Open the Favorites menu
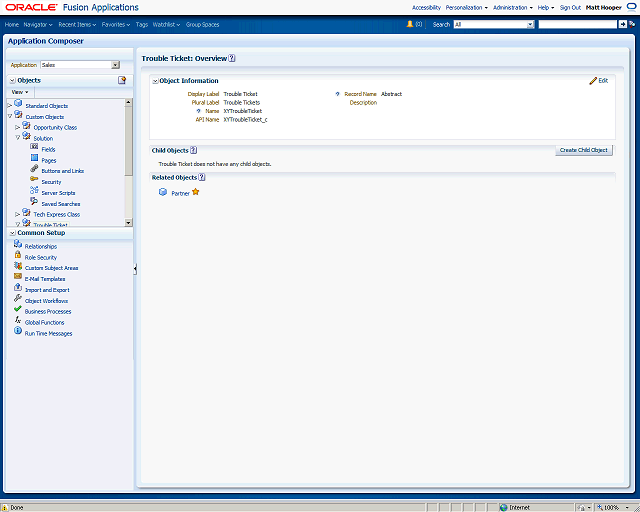Screen dimensions: 640x512 (116, 24)
